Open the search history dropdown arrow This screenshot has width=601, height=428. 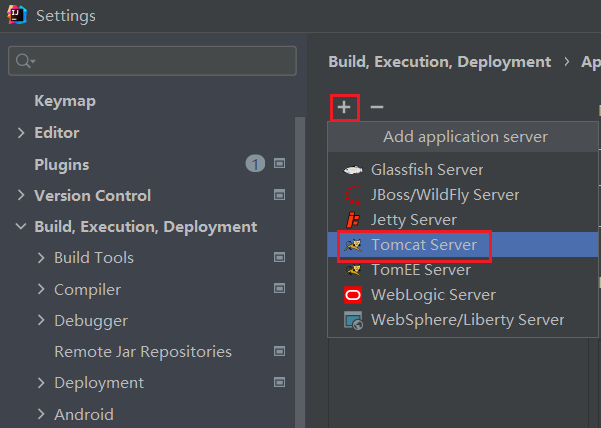33,61
